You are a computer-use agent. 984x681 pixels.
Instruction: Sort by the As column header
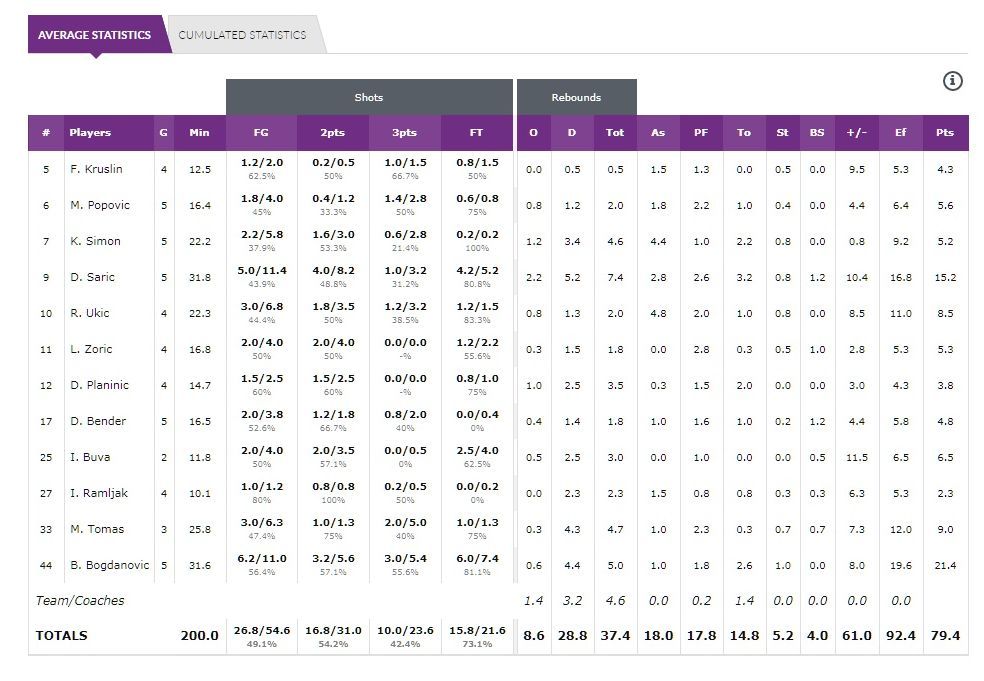pos(657,133)
